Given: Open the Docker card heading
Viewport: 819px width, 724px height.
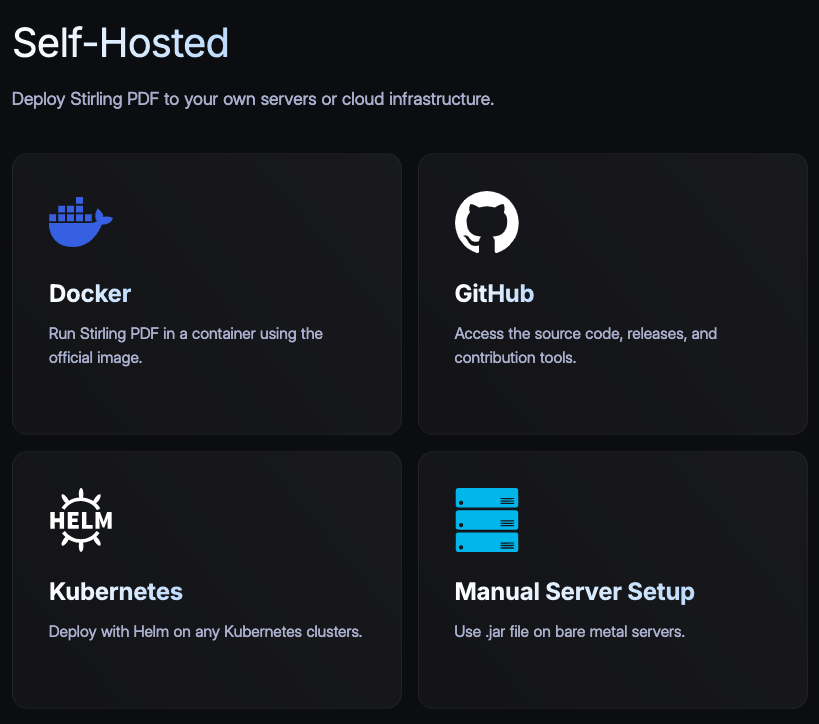Looking at the screenshot, I should (90, 294).
